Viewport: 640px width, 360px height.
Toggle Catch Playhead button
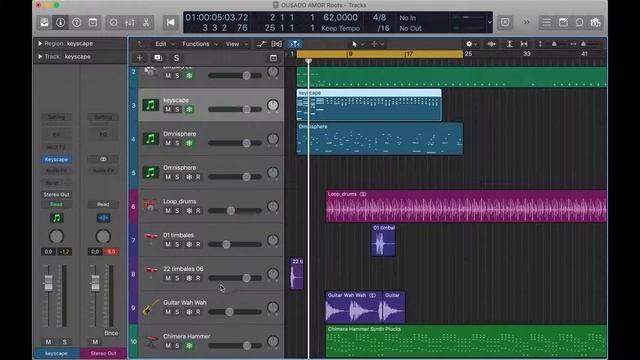[295, 44]
